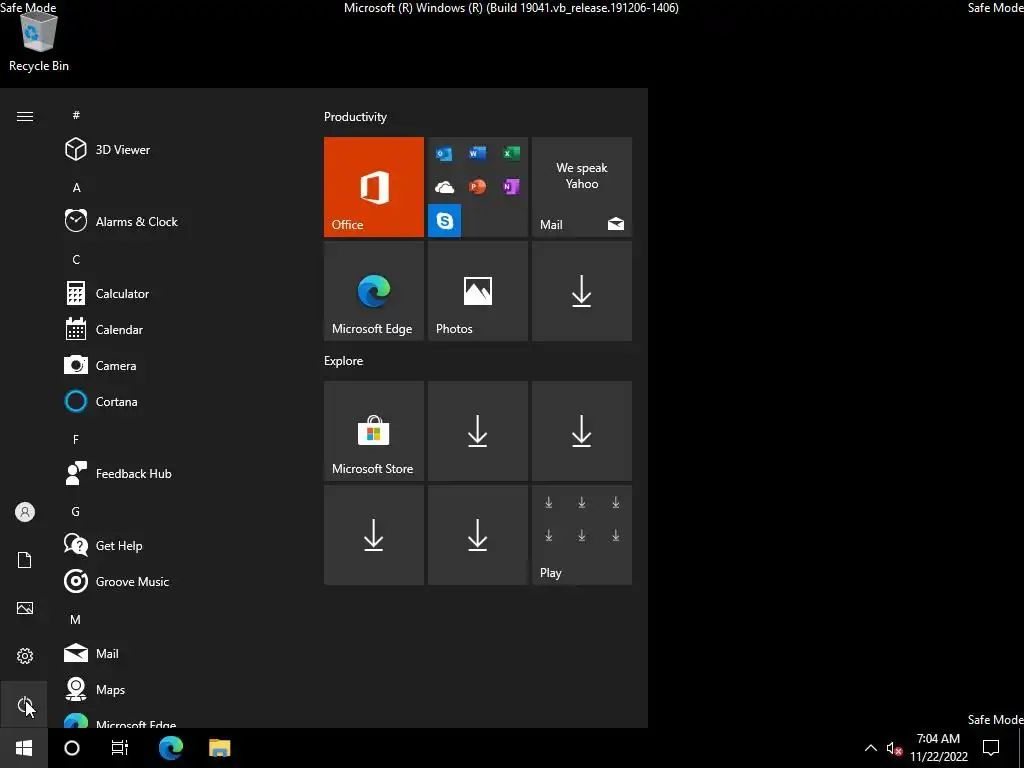Open Documents from the Start sidebar

pos(25,560)
